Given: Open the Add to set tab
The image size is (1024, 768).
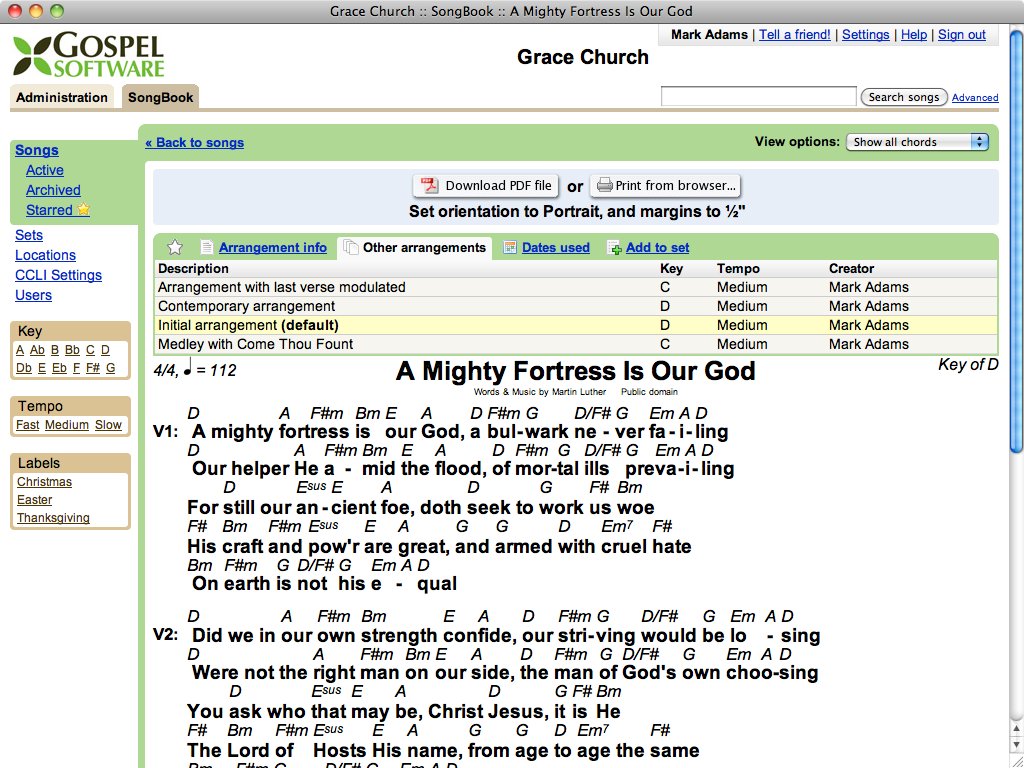Looking at the screenshot, I should point(657,248).
